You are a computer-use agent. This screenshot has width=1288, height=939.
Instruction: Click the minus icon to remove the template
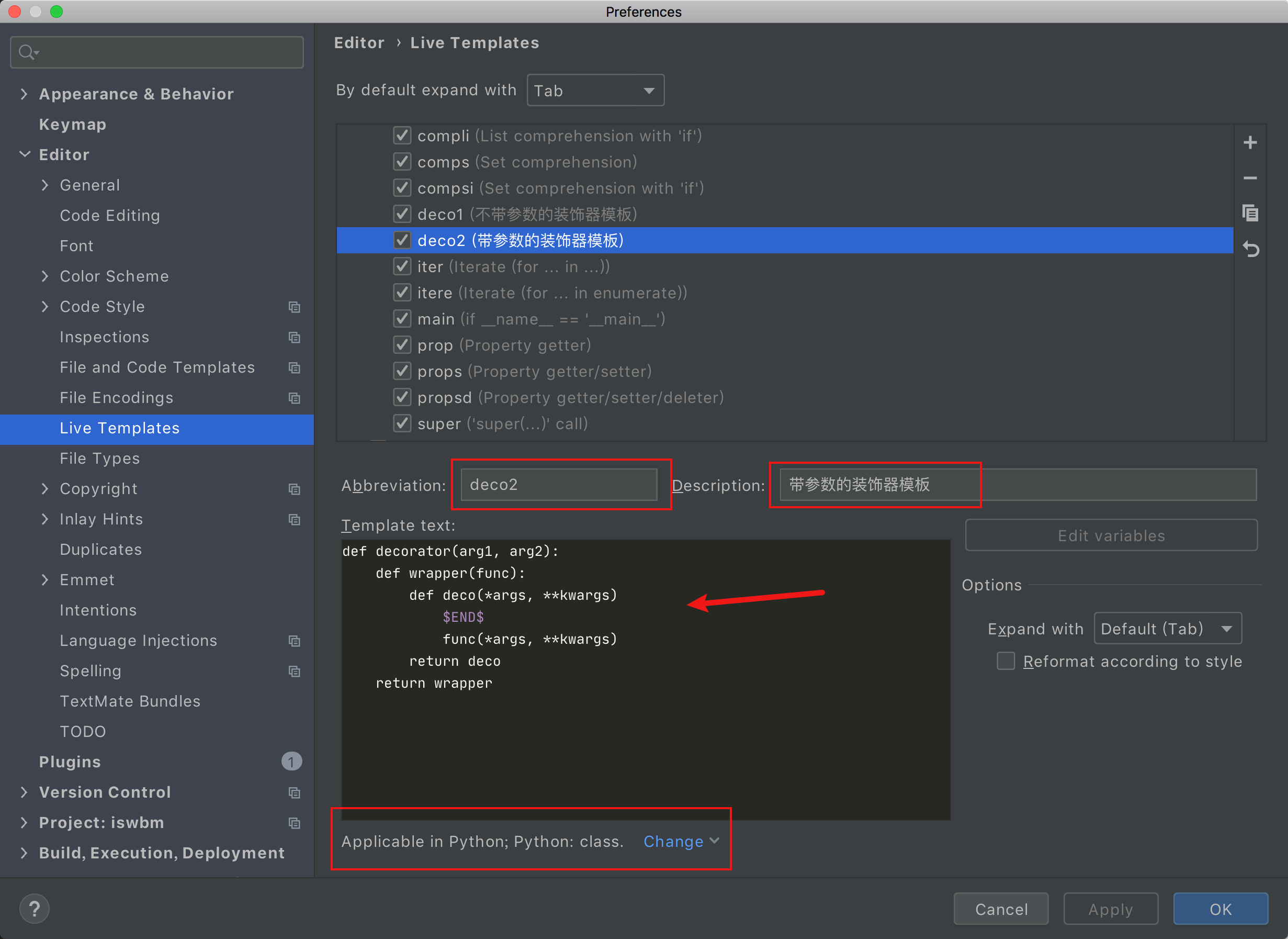point(1249,178)
